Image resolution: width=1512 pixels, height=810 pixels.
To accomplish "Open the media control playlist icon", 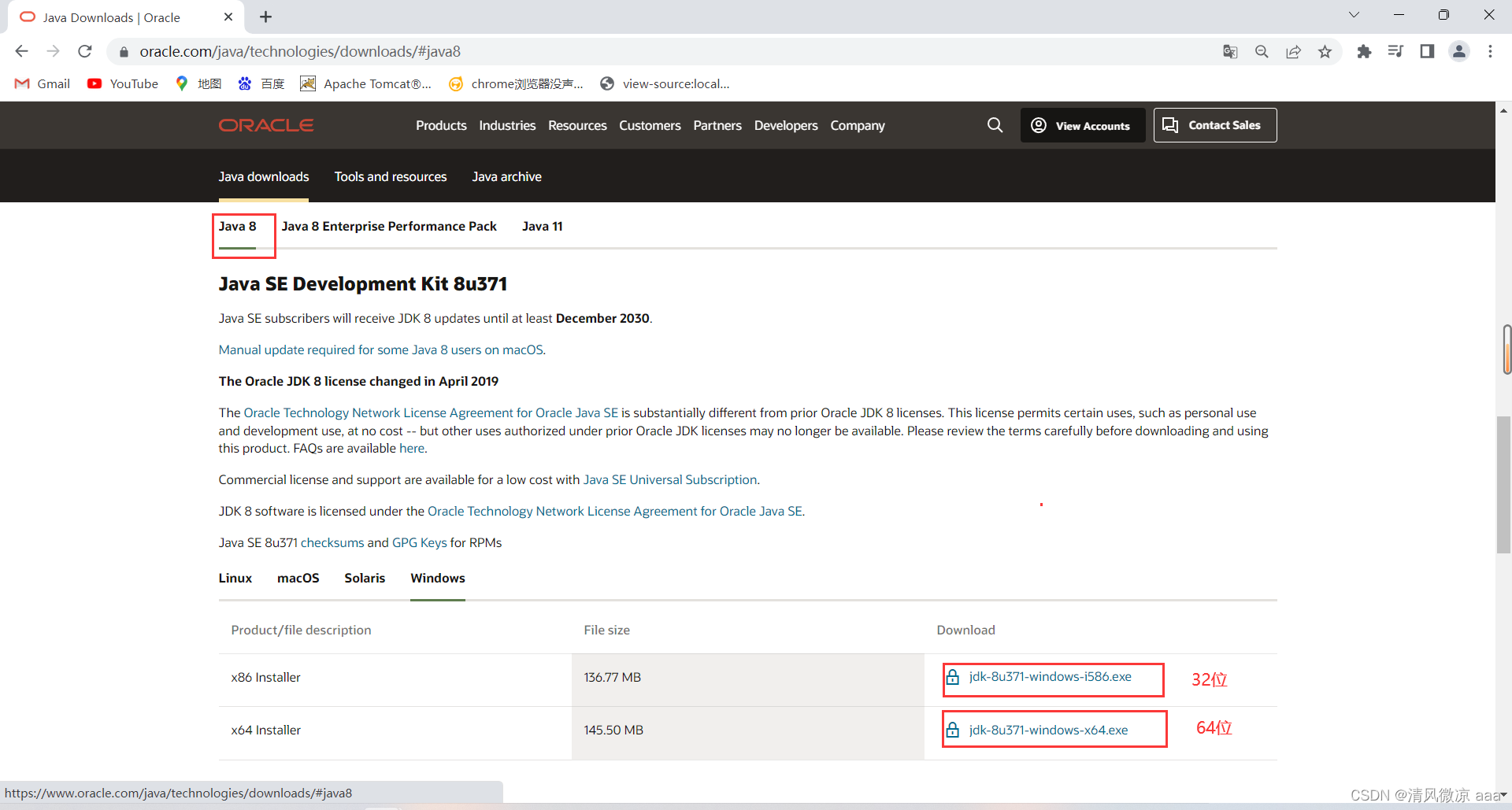I will pyautogui.click(x=1395, y=51).
